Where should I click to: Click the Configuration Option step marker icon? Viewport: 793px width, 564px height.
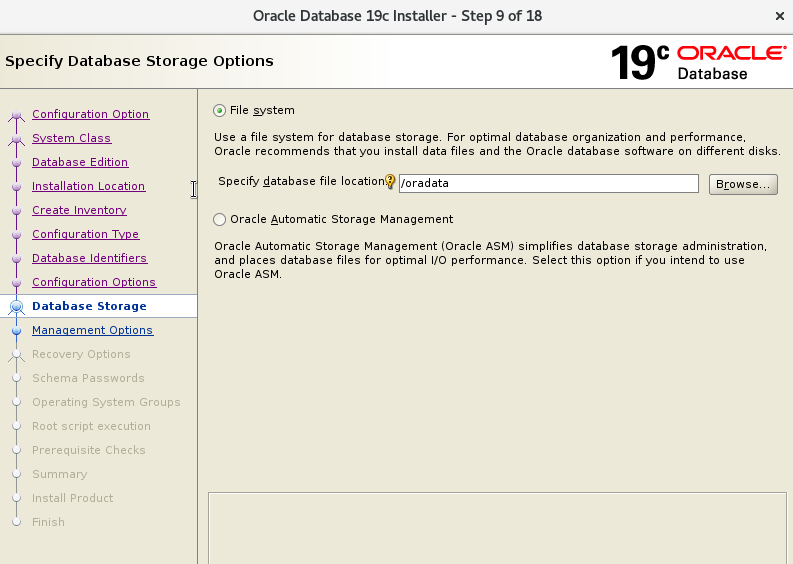point(17,115)
